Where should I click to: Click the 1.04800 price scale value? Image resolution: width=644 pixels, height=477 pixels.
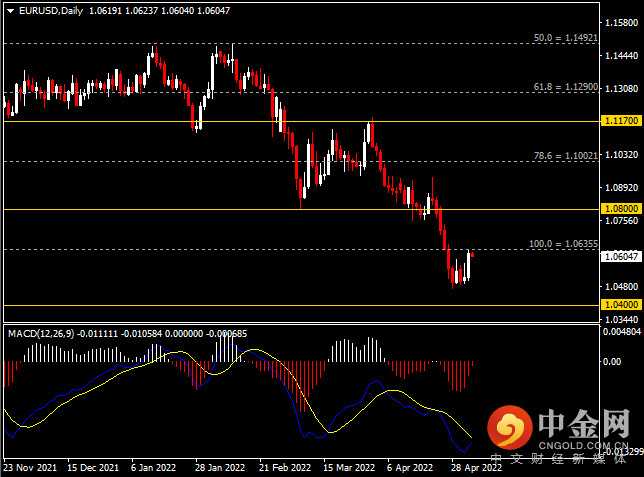tap(621, 286)
